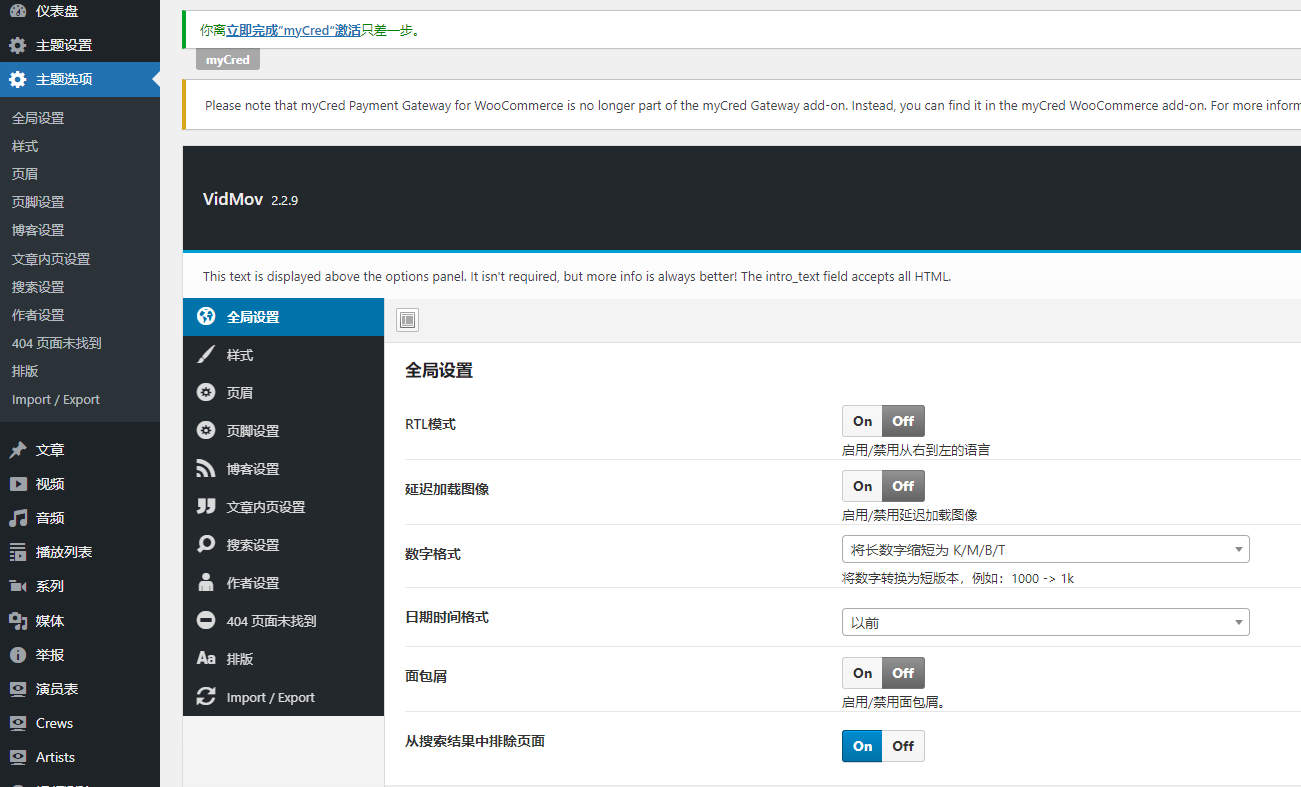Click the 举报 info circle icon
The height and width of the screenshot is (787, 1301).
18,655
